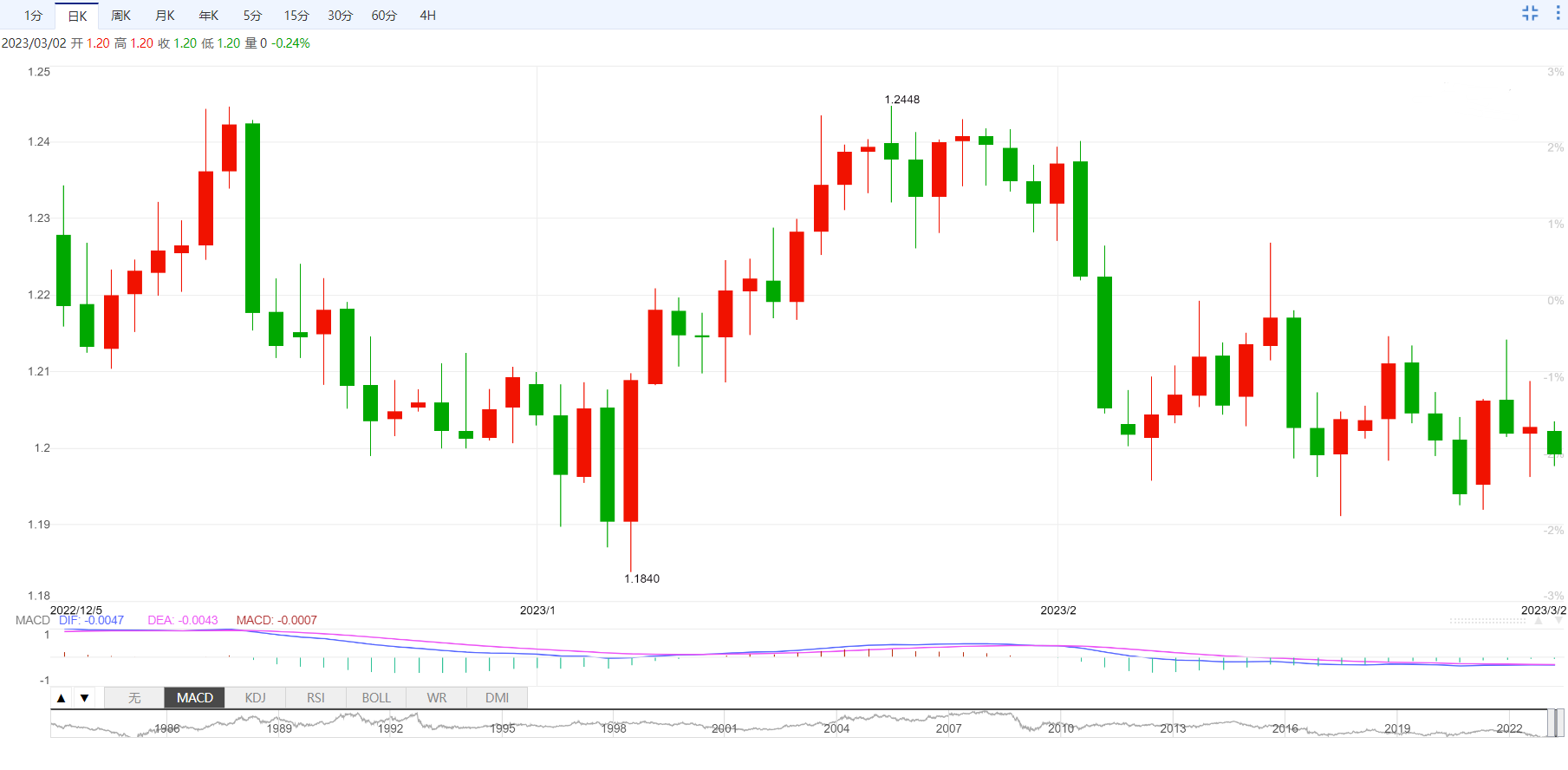The height and width of the screenshot is (770, 1568).
Task: Show the RSI indicator panel
Action: [x=316, y=698]
